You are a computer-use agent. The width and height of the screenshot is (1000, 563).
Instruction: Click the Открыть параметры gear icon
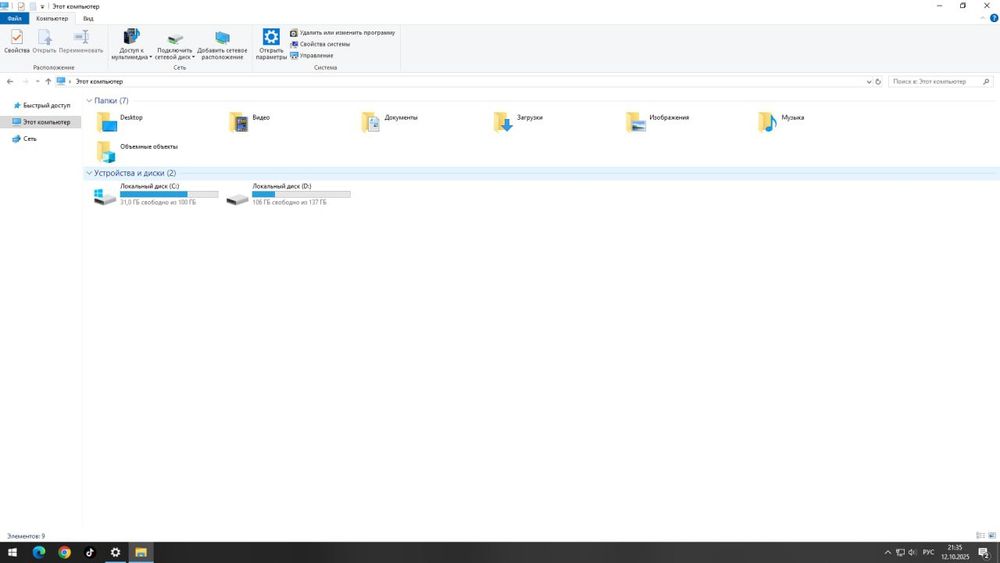click(271, 37)
